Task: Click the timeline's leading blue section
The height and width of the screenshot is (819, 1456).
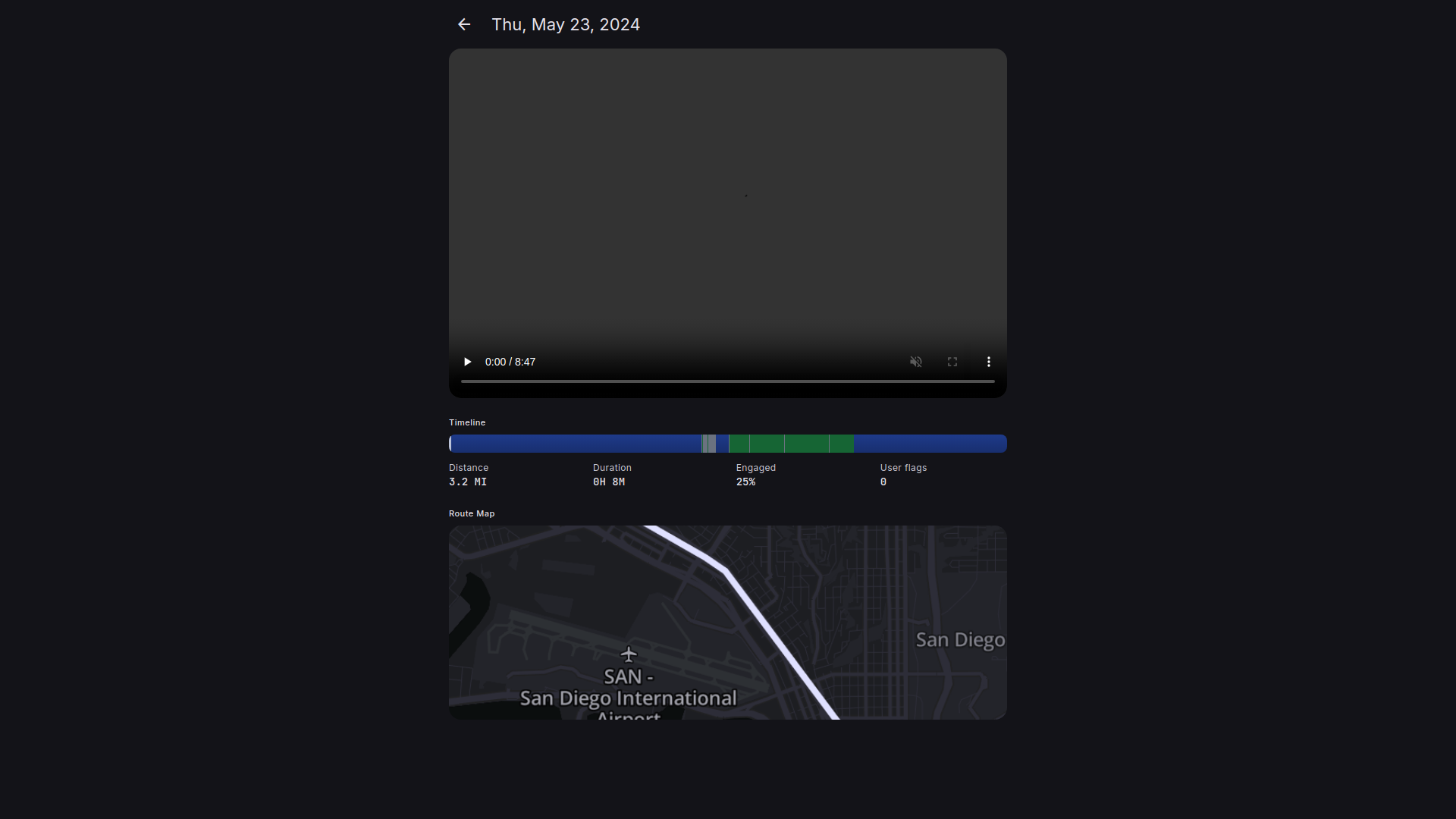Action: 576,444
